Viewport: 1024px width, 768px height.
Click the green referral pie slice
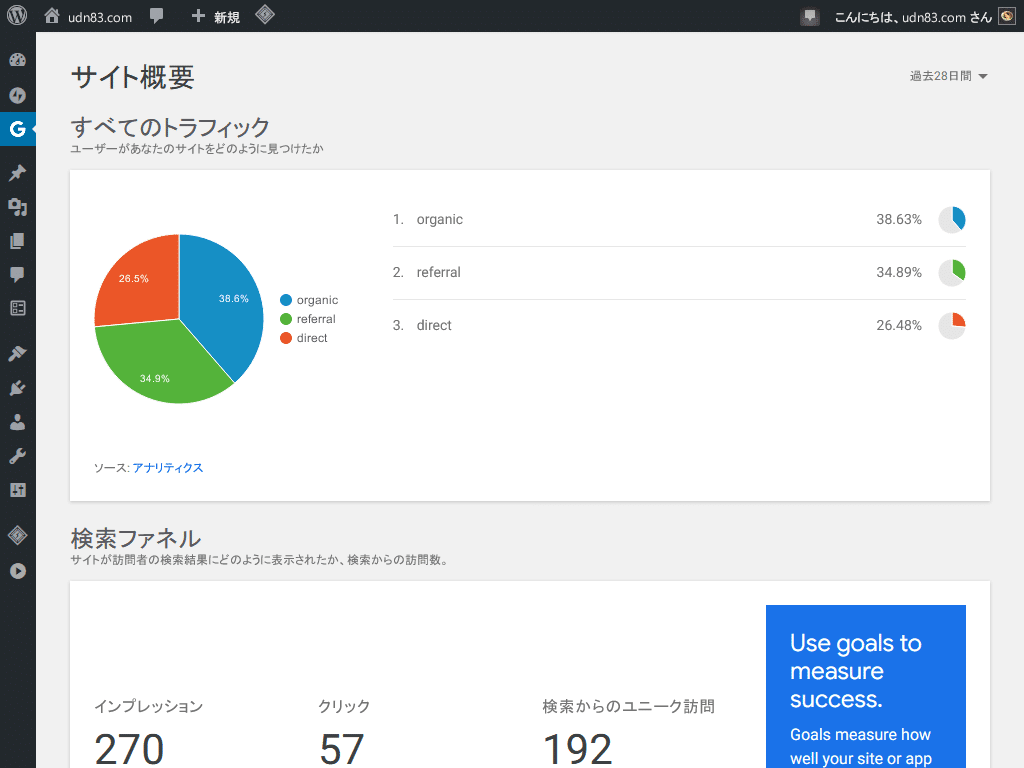pyautogui.click(x=160, y=366)
